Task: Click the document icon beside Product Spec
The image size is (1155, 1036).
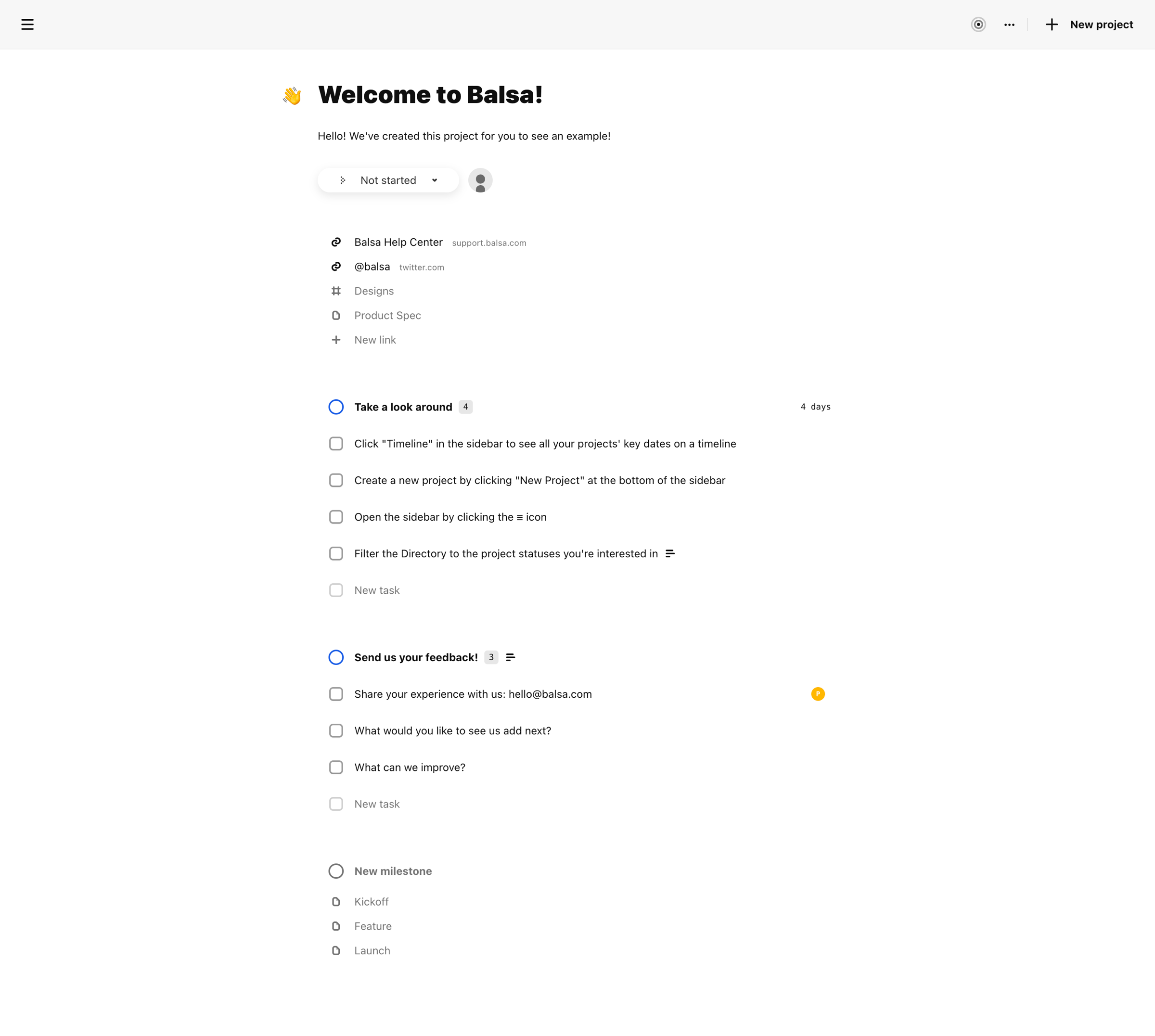Action: (x=336, y=315)
